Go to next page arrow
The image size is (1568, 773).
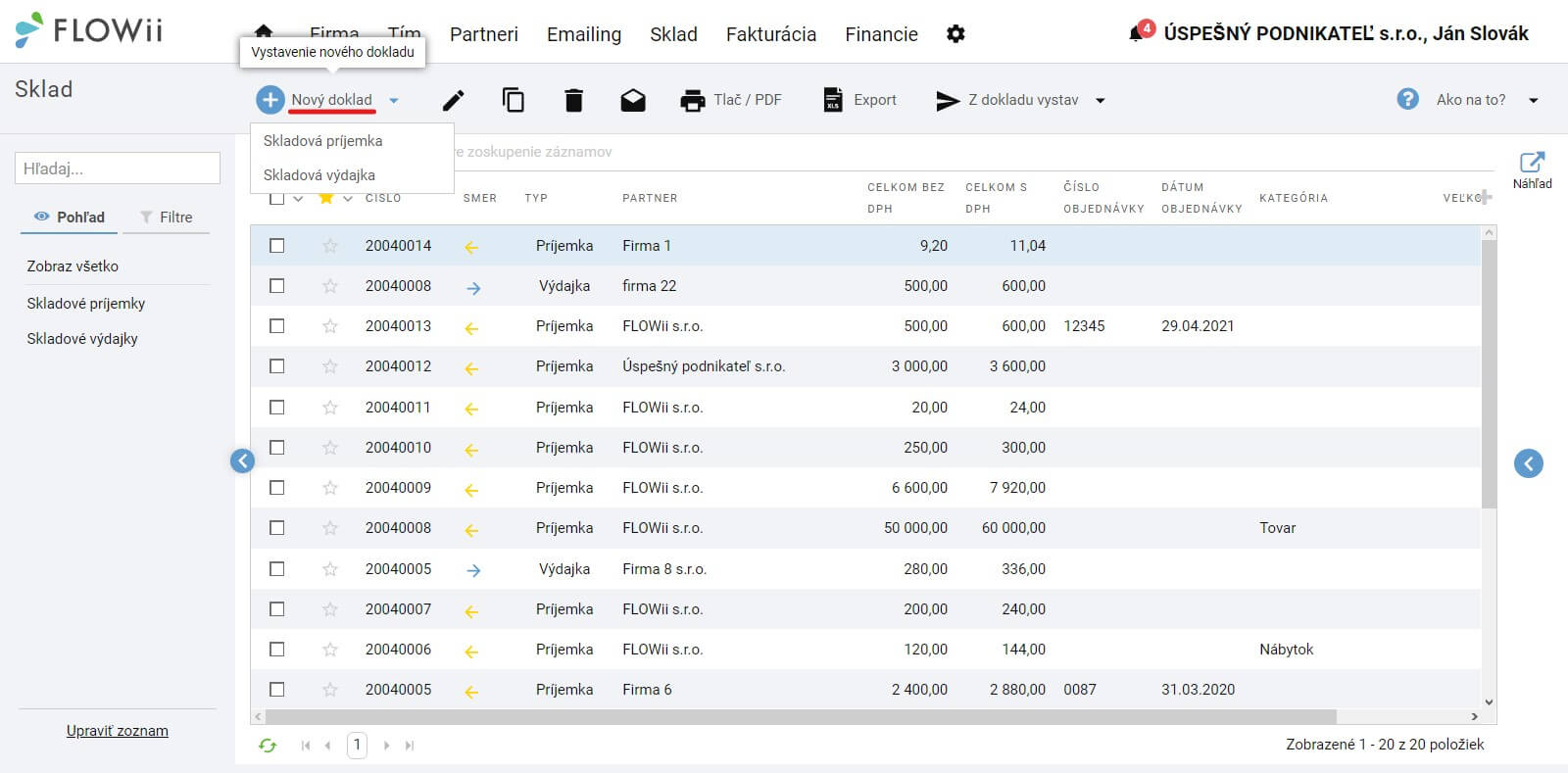(386, 746)
